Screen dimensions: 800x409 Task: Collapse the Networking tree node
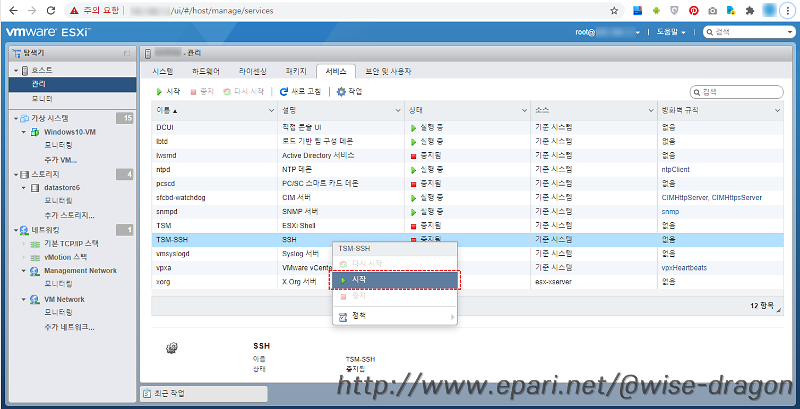click(x=16, y=231)
